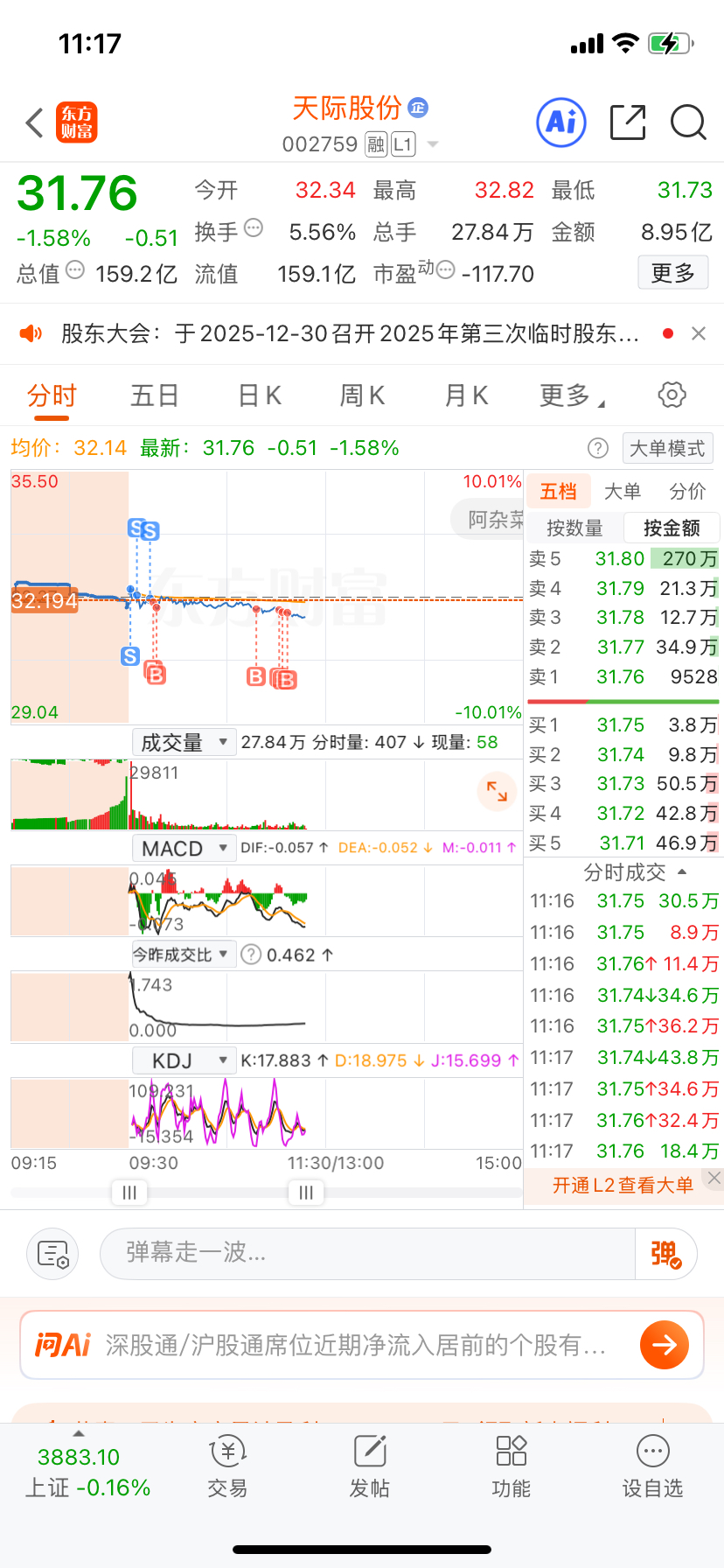Select the 五档 tab
This screenshot has width=724, height=1568.
558,492
